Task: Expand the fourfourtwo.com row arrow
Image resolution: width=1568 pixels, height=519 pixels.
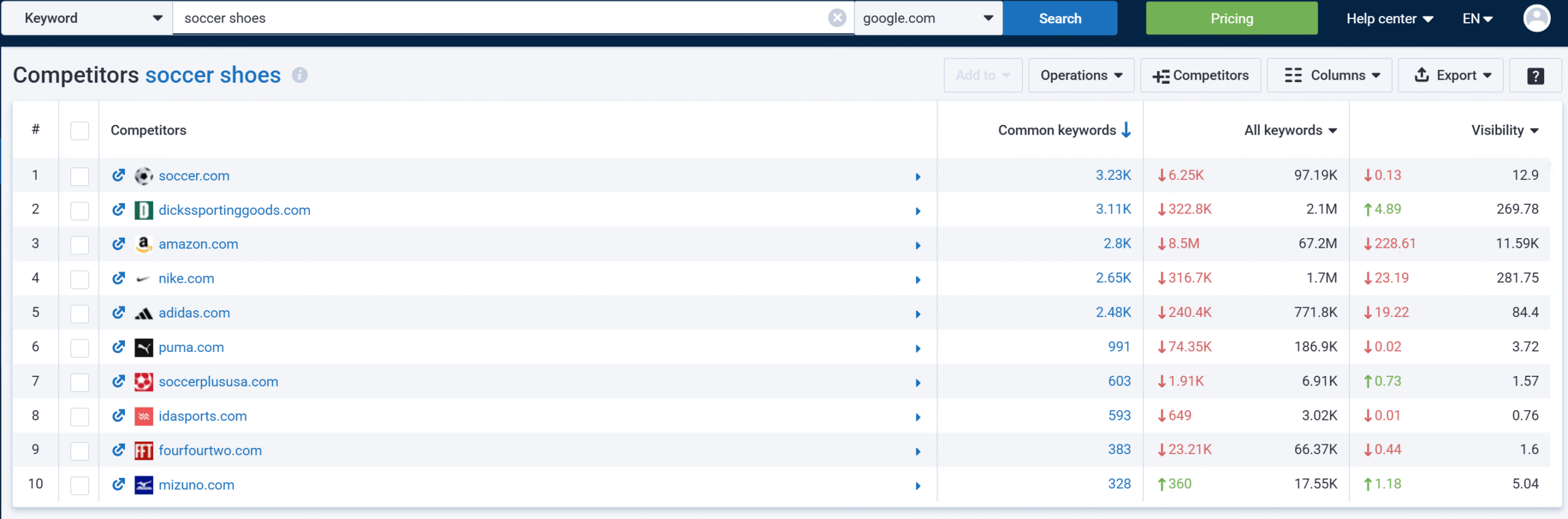Action: [x=918, y=451]
